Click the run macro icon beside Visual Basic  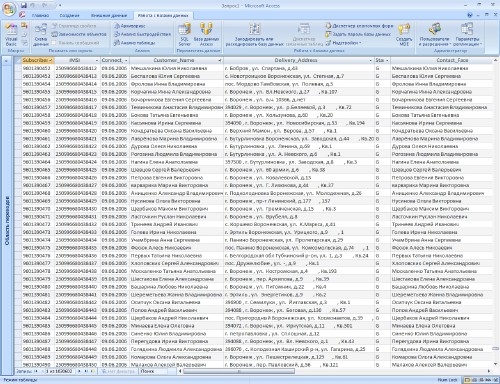point(24,25)
